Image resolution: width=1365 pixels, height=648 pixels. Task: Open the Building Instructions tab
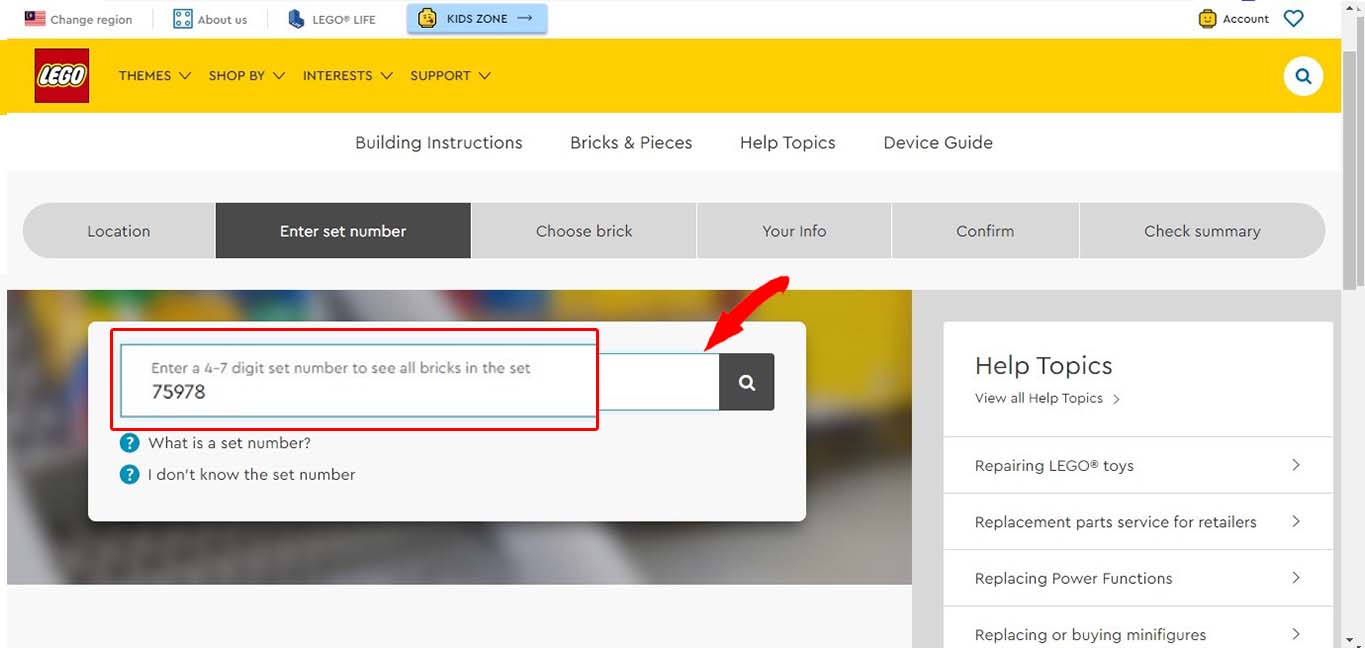(x=439, y=142)
